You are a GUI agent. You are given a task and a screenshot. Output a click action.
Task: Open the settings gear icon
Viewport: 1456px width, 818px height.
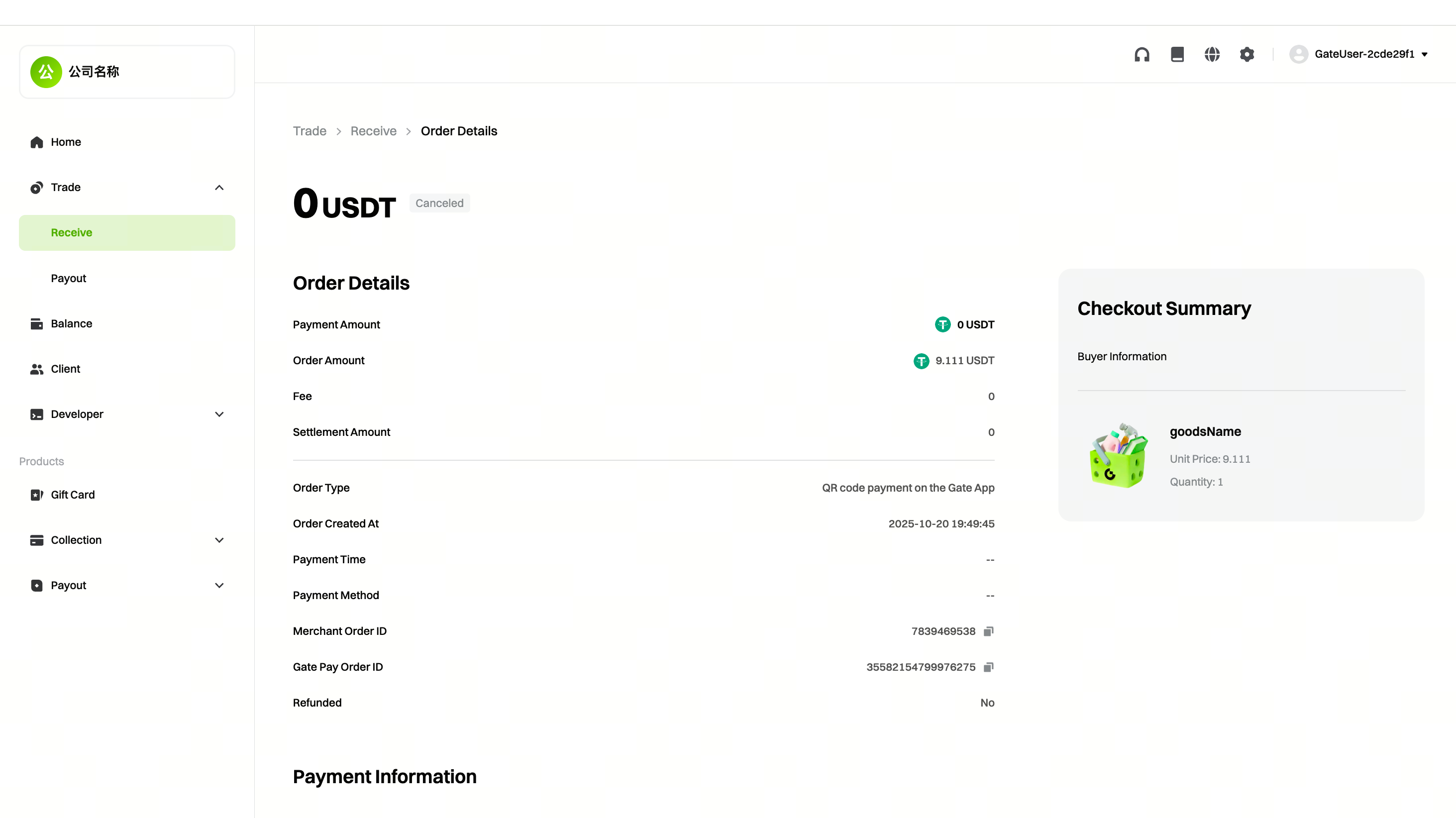[1247, 54]
